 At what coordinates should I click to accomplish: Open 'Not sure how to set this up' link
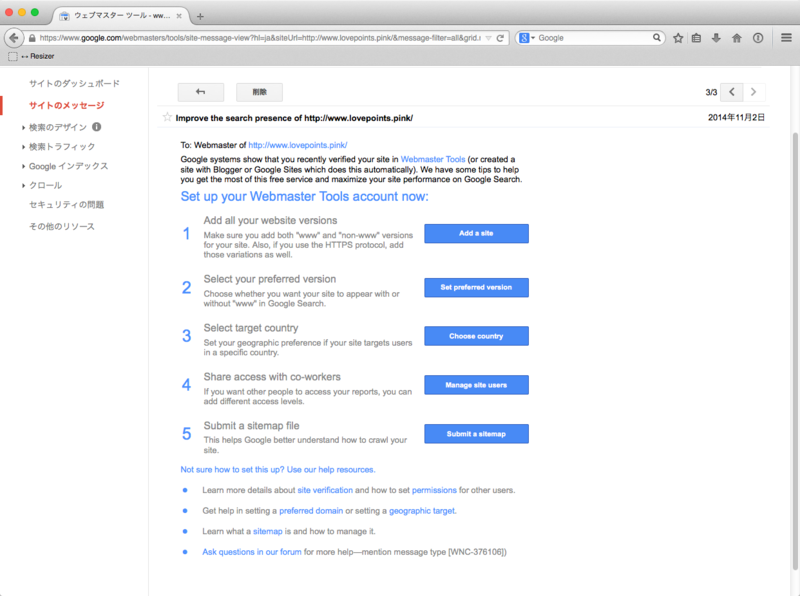click(x=278, y=469)
